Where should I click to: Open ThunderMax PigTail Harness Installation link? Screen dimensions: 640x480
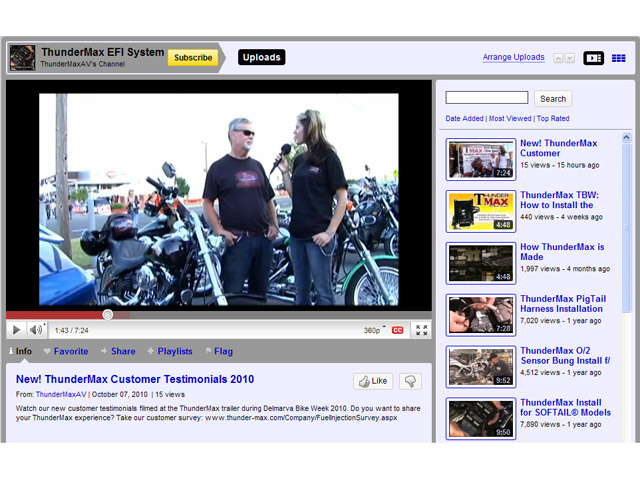[x=563, y=304]
